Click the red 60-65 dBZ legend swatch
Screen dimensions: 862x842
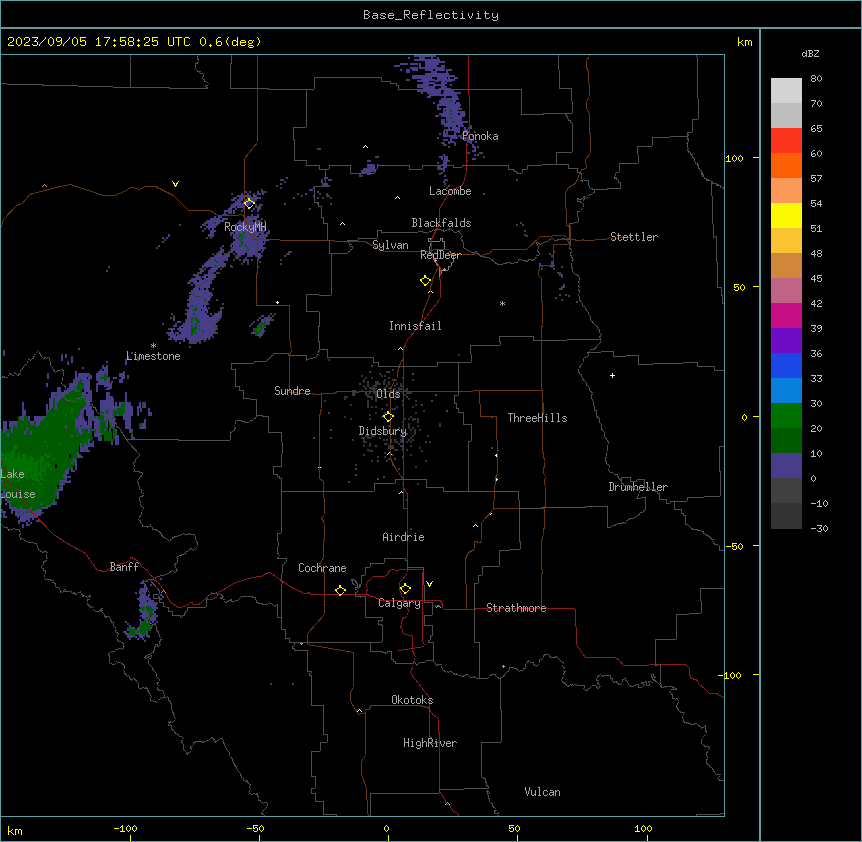(786, 141)
